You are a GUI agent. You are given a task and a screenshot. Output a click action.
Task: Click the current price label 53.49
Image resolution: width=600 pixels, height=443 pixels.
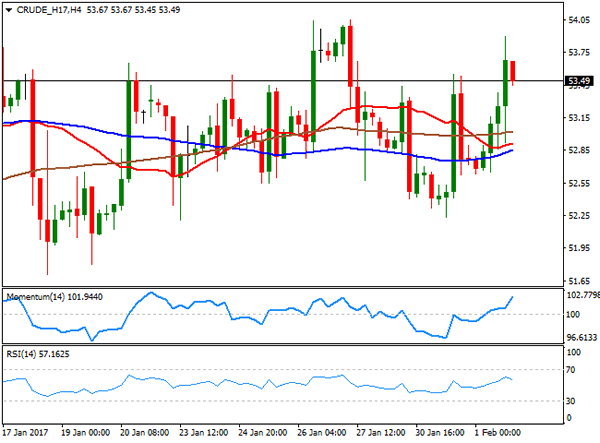coord(579,81)
